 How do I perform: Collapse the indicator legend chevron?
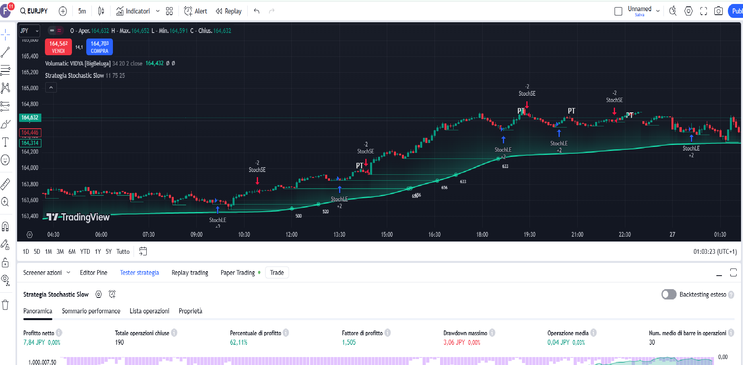pos(51,87)
